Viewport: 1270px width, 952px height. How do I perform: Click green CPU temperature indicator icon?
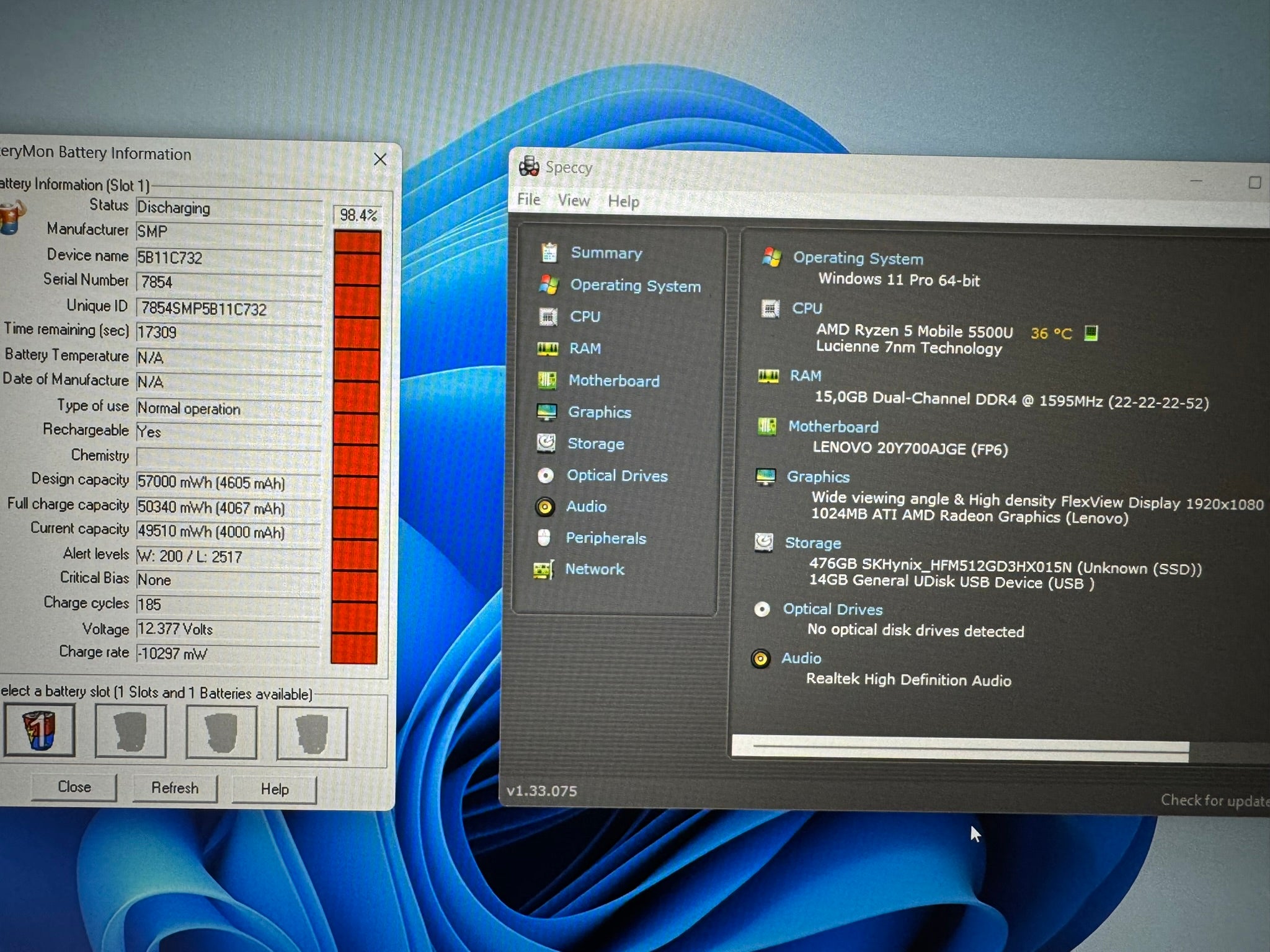[x=1091, y=333]
